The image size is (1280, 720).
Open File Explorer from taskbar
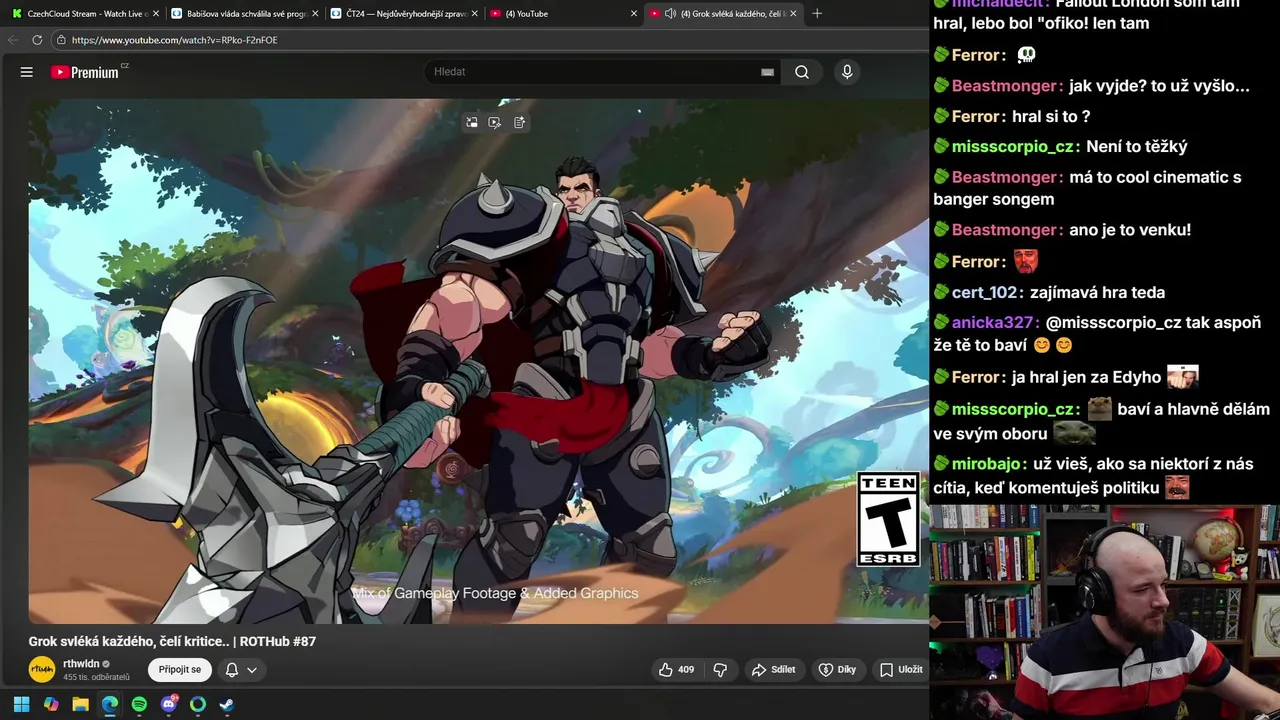[80, 704]
